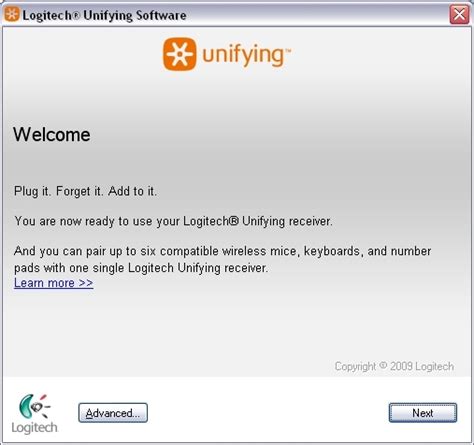
Task: Click the 'Plug it. Forget it. Add to it.' line
Action: tap(85, 191)
